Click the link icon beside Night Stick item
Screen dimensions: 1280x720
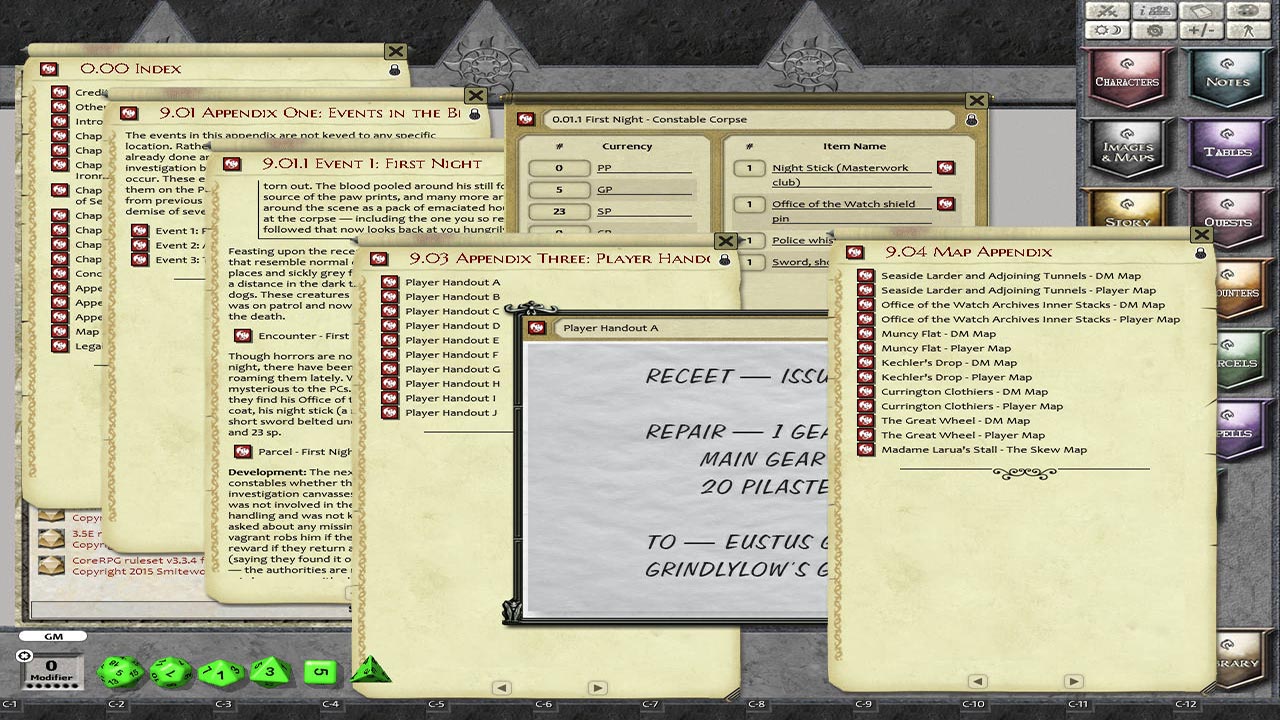coord(945,168)
